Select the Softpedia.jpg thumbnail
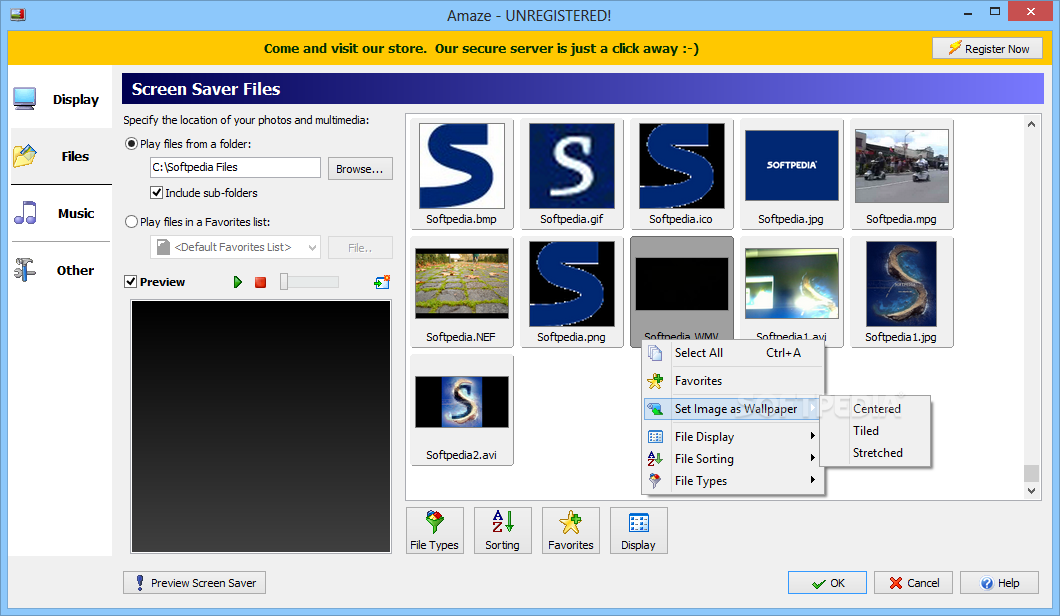This screenshot has height=616, width=1060. click(792, 174)
